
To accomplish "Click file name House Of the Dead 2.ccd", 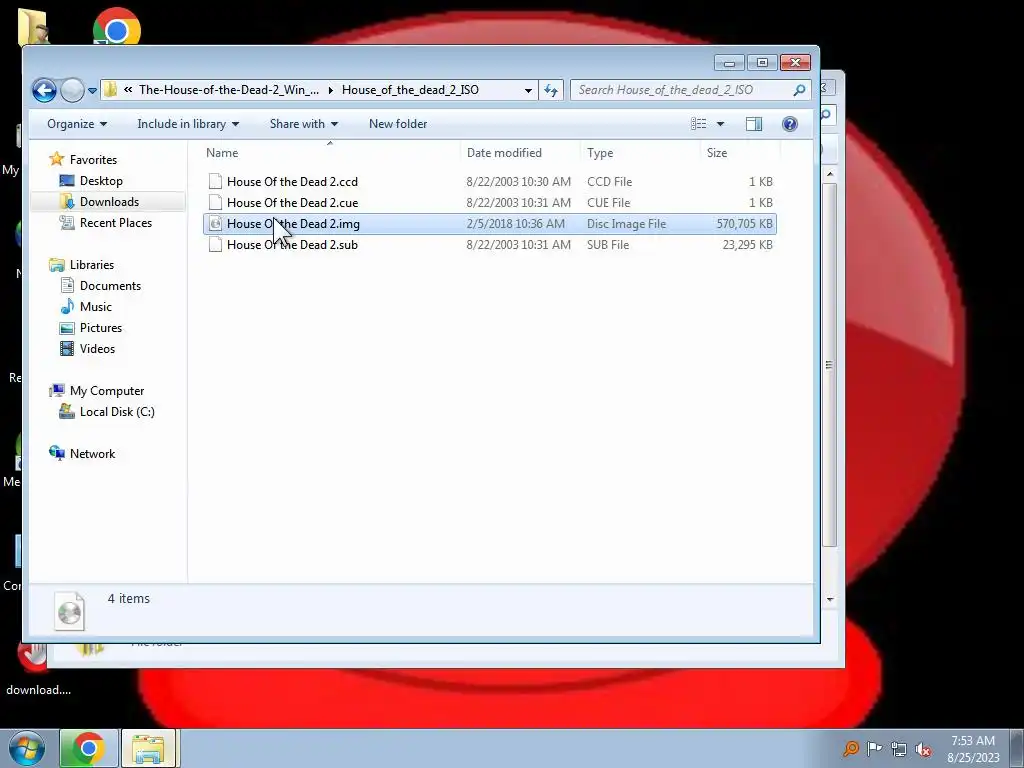I will point(292,182).
